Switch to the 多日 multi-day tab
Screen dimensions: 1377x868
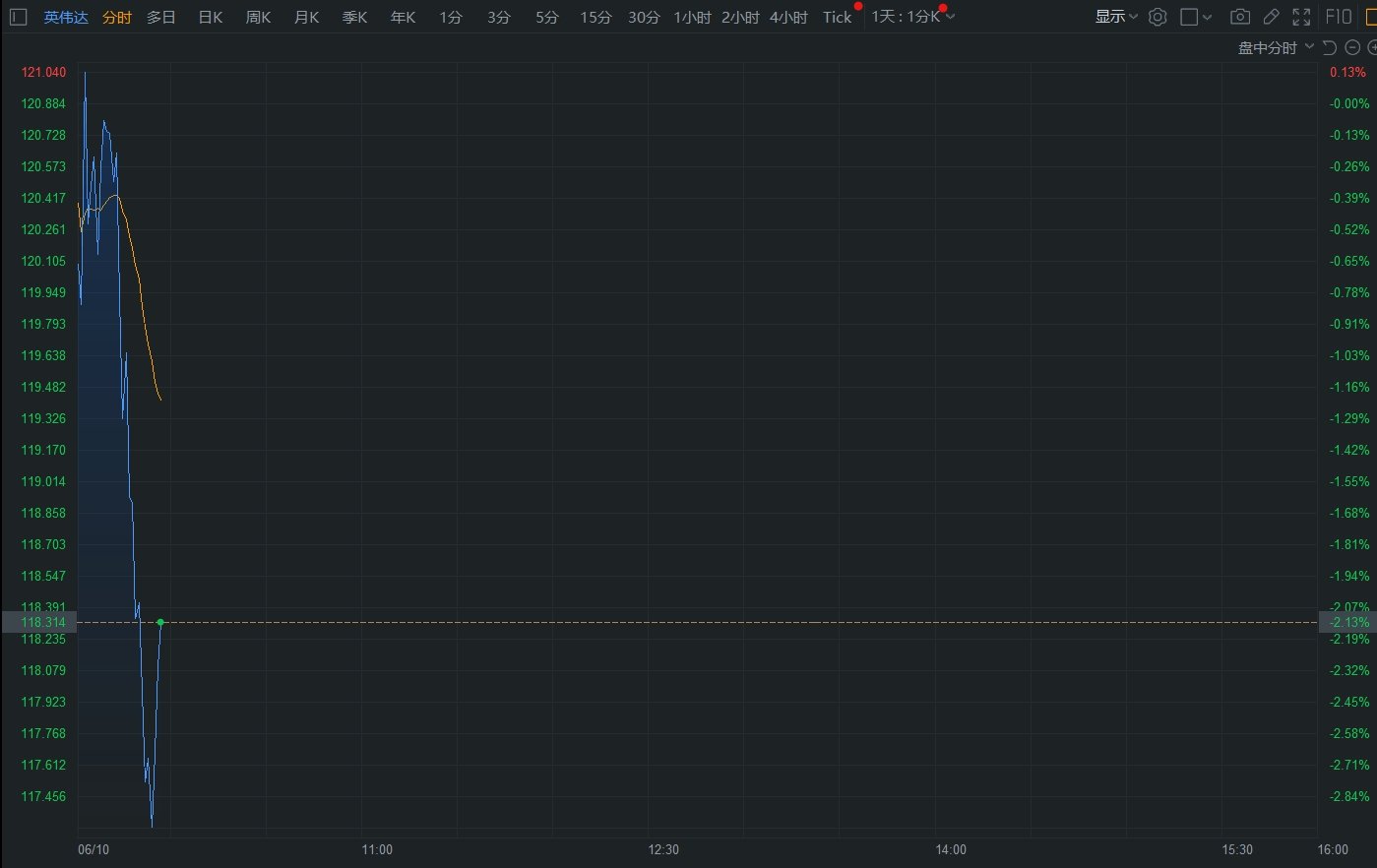161,17
